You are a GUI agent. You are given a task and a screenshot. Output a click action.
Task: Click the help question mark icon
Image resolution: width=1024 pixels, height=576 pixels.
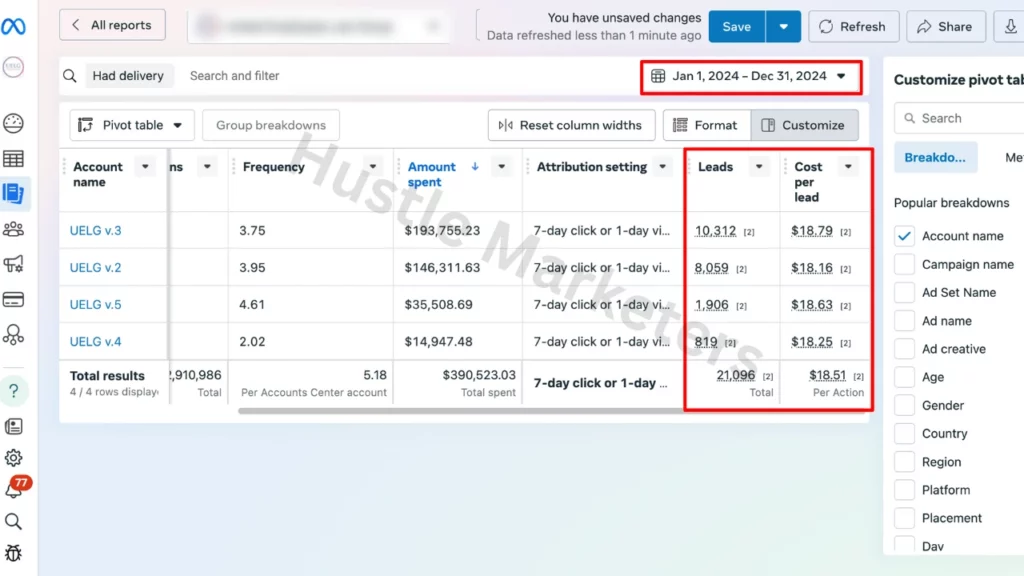14,390
